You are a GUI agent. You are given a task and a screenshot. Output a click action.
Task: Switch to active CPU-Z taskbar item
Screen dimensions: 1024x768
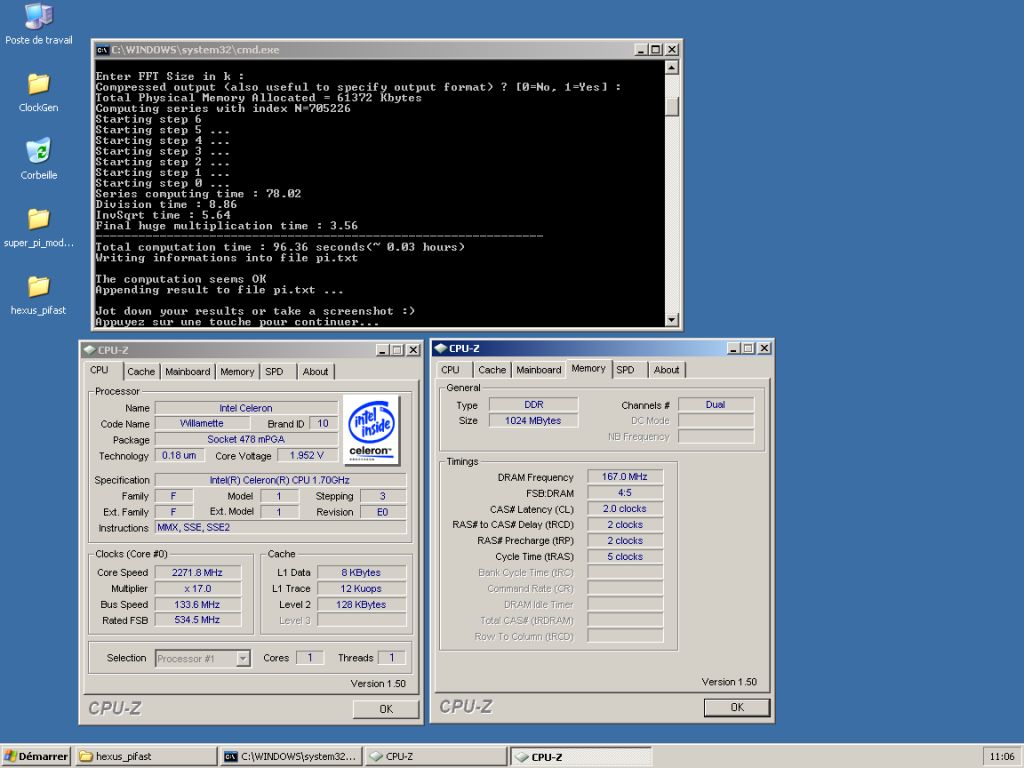click(x=581, y=756)
